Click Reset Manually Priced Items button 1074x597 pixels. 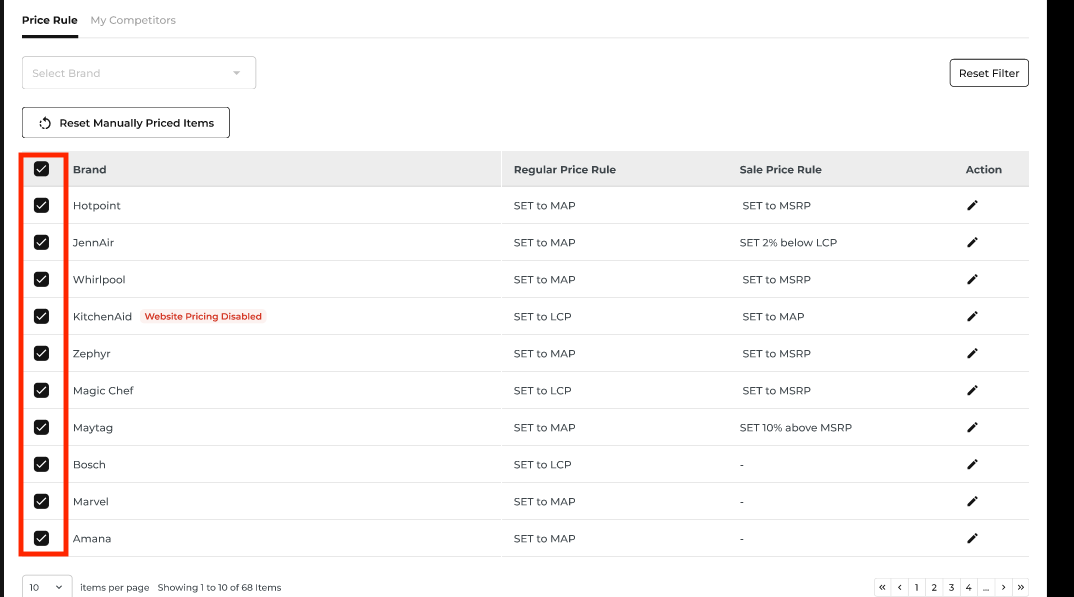click(x=126, y=123)
